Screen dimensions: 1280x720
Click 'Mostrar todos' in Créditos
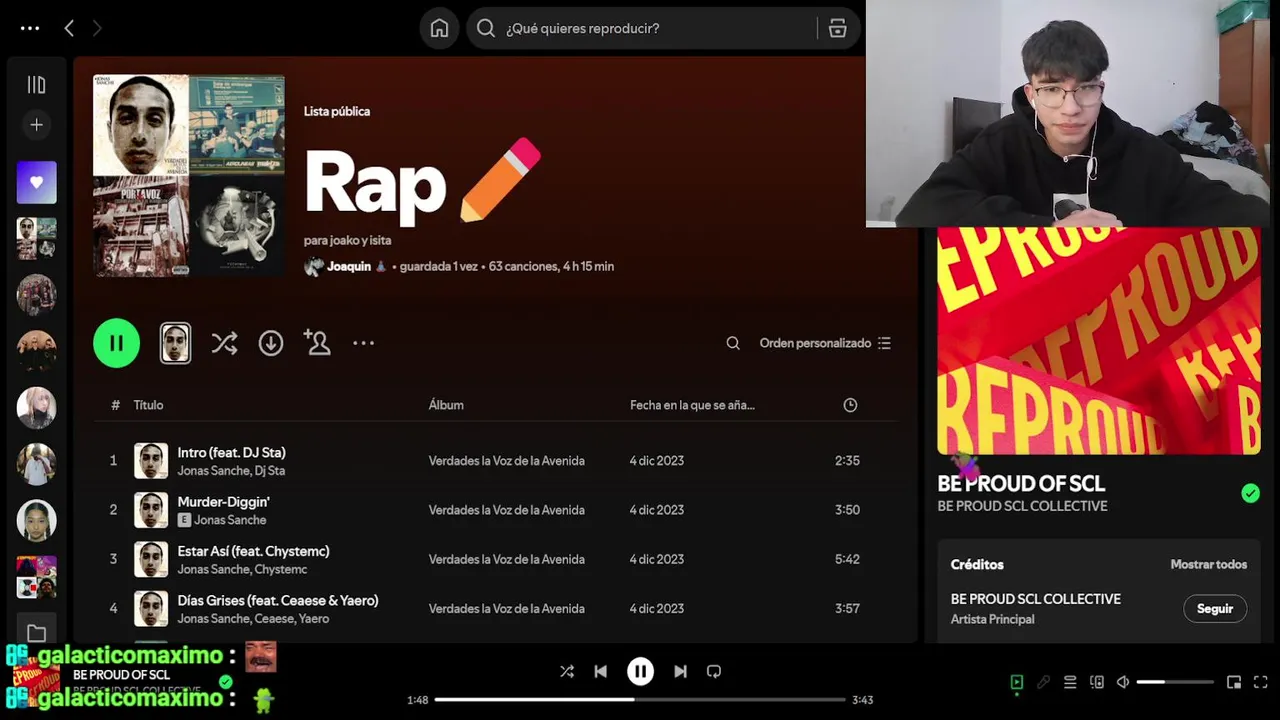pyautogui.click(x=1208, y=564)
